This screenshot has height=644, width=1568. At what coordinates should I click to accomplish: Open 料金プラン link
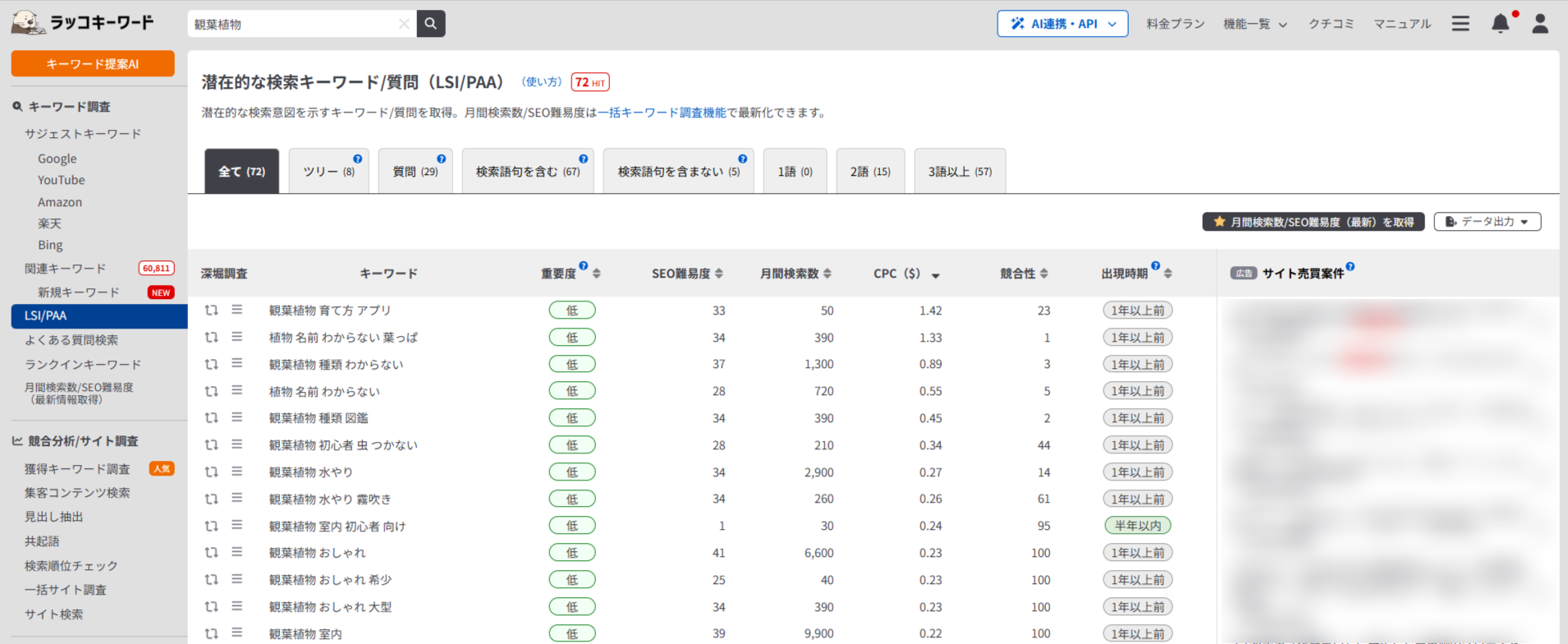pos(1176,24)
